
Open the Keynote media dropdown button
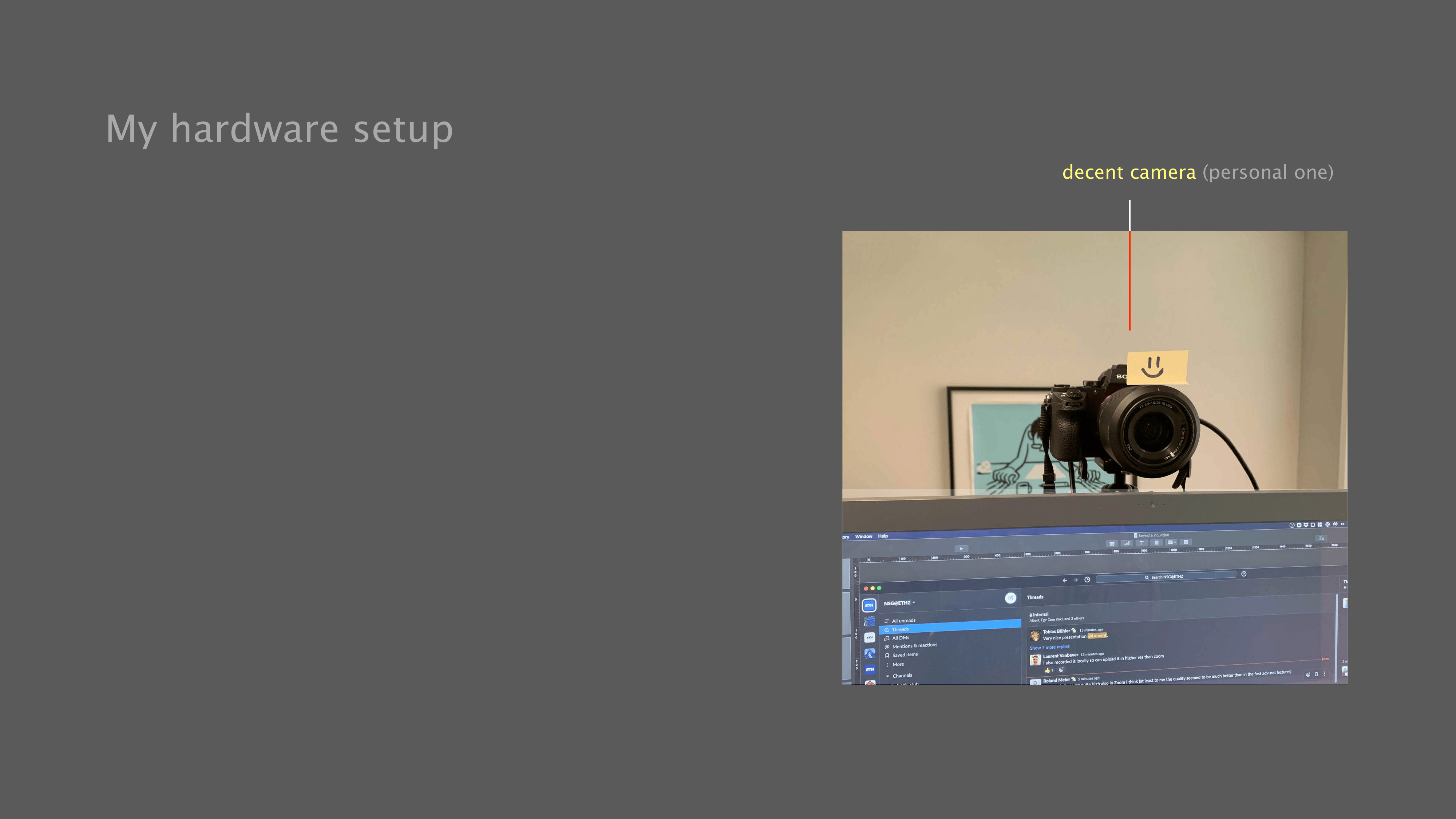[x=1171, y=543]
